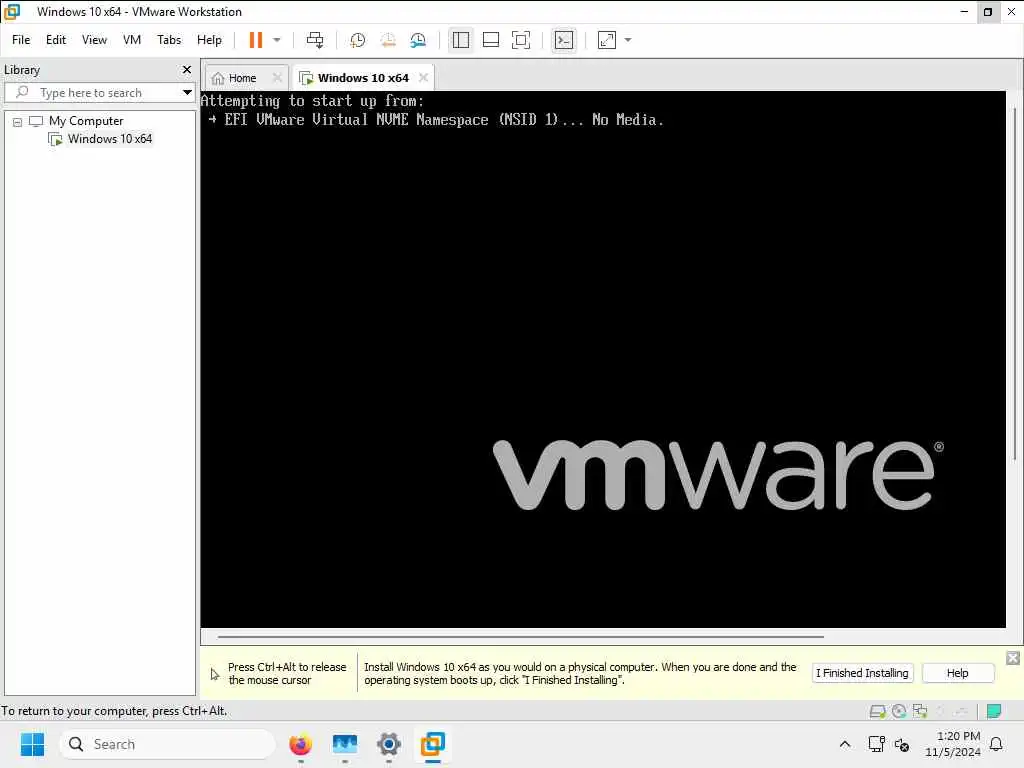Show hidden system tray icons
The height and width of the screenshot is (768, 1024).
click(x=844, y=744)
